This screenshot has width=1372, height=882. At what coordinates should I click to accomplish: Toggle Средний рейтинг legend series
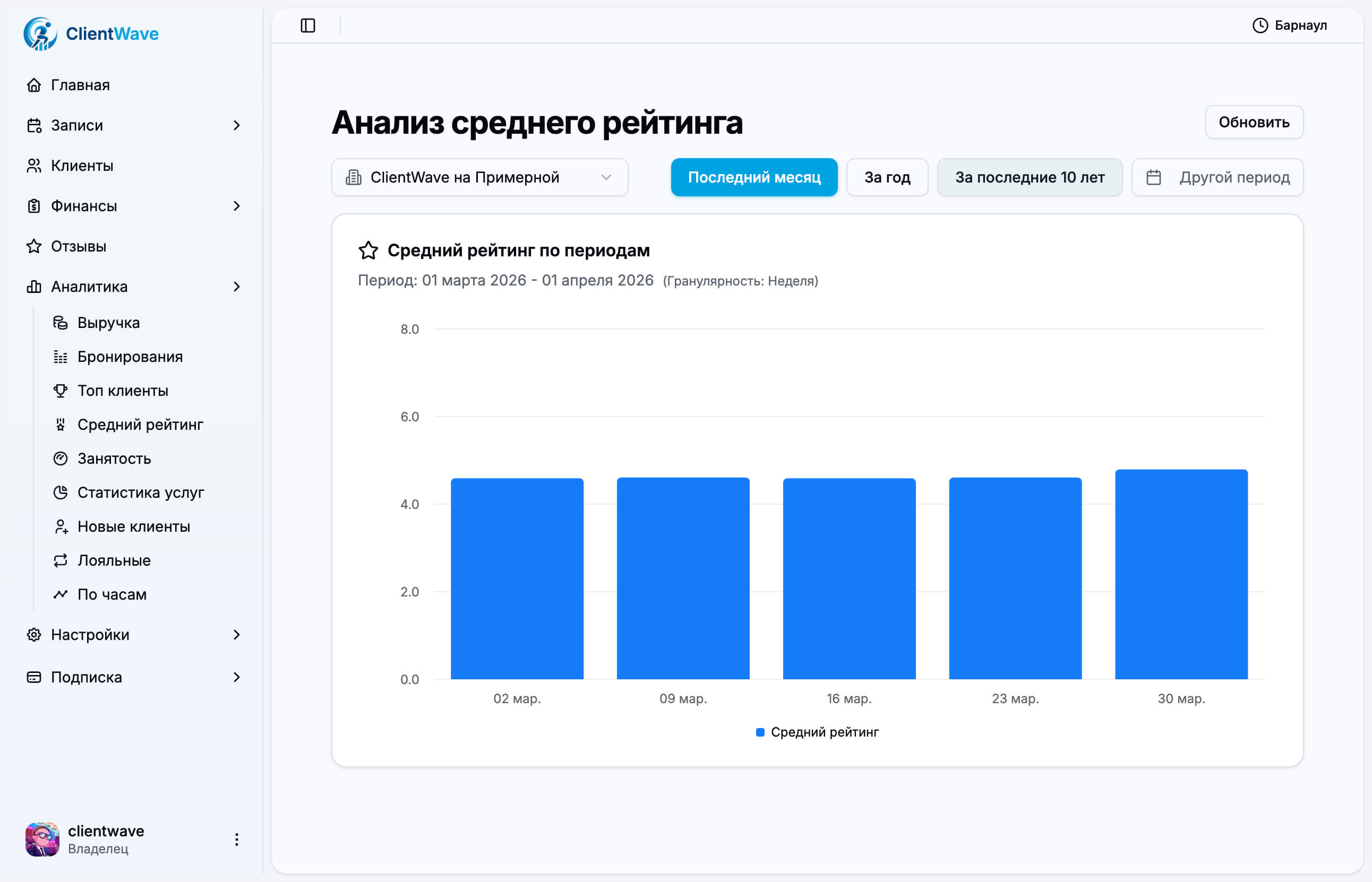coord(818,732)
